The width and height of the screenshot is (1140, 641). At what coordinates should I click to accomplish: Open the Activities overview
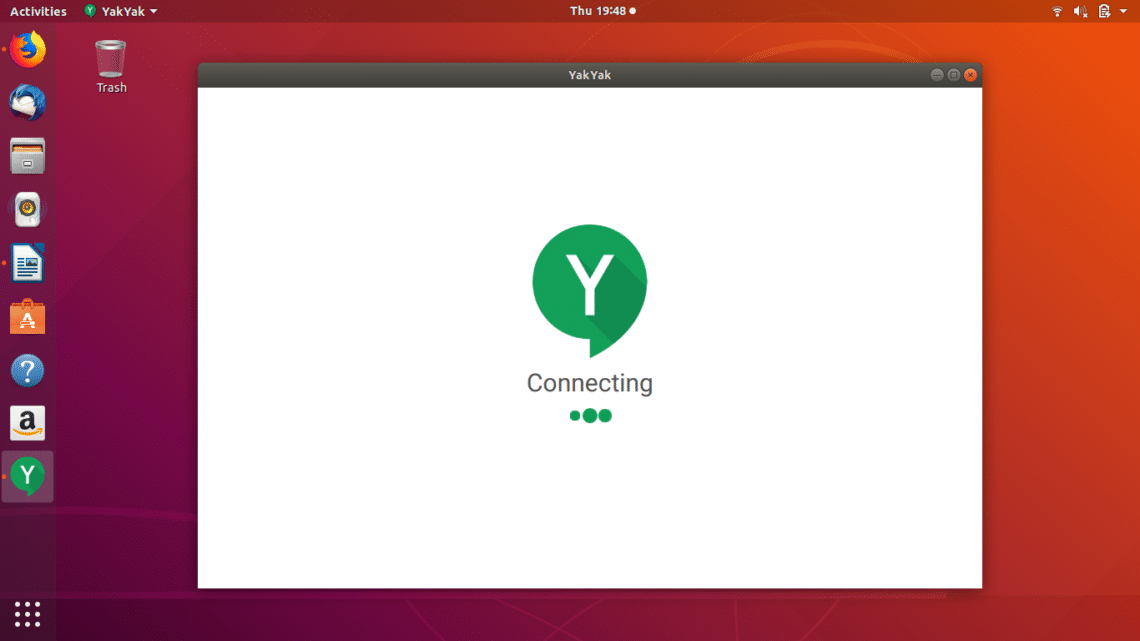click(38, 11)
